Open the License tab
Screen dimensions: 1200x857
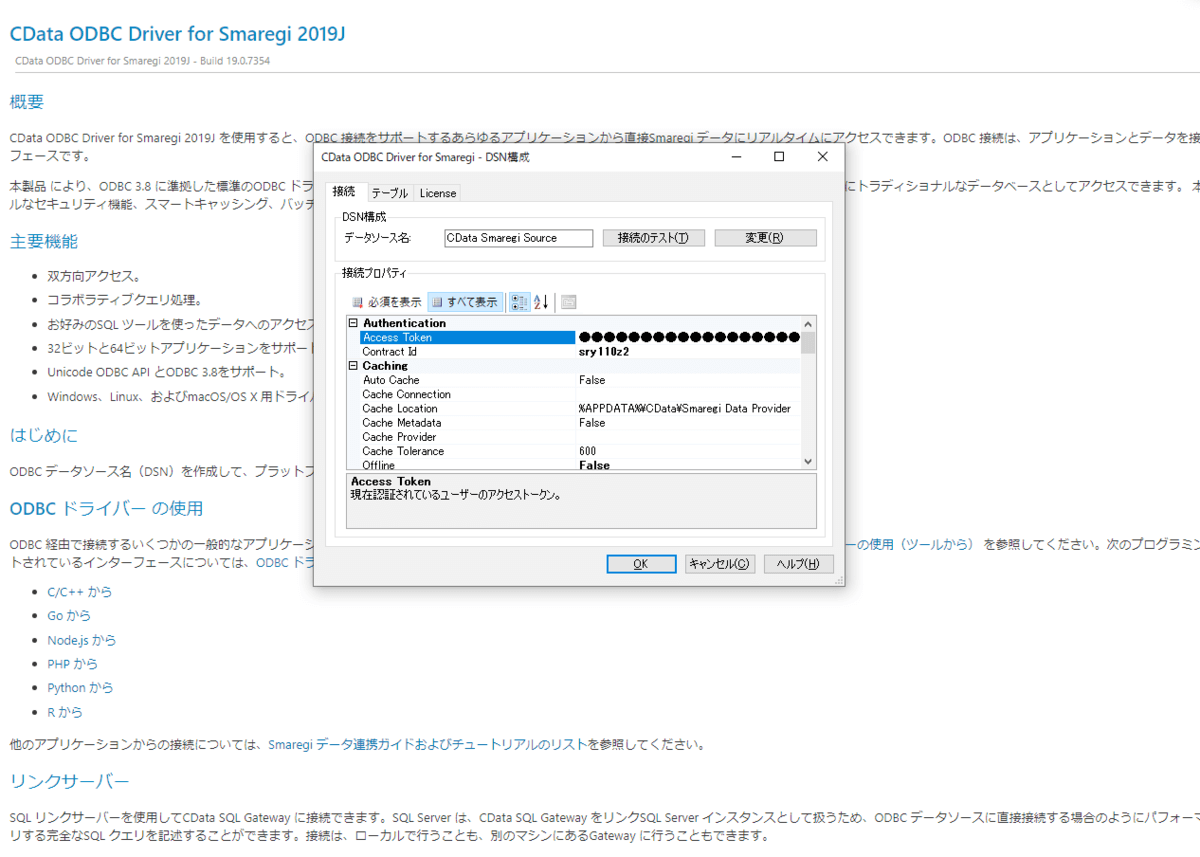pyautogui.click(x=437, y=193)
